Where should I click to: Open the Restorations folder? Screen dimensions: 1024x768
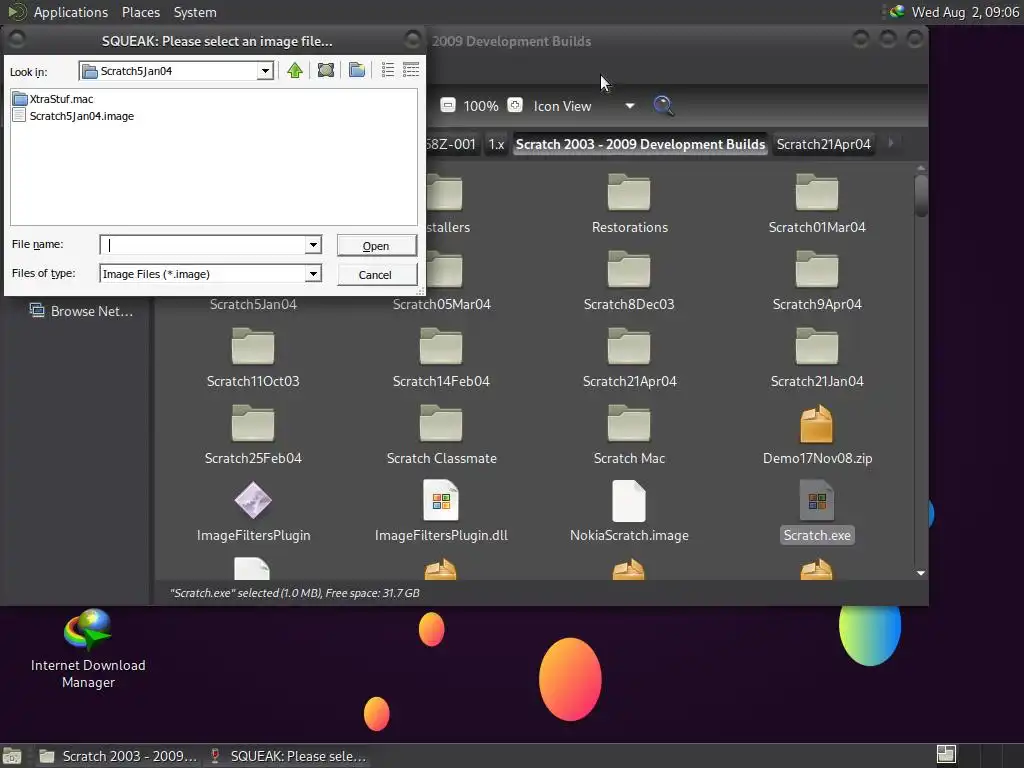click(x=630, y=203)
